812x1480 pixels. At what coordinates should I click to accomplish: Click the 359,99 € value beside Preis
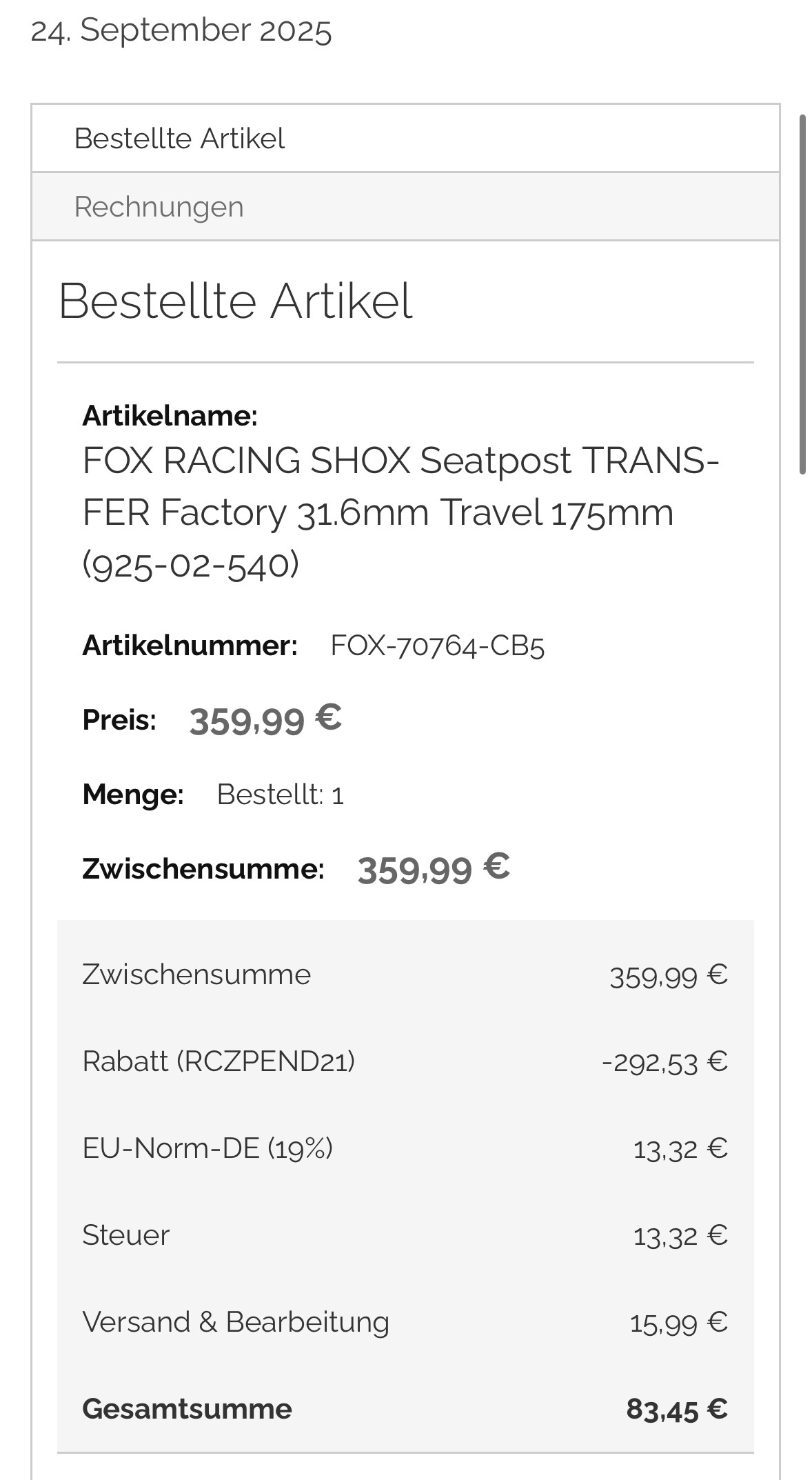[265, 719]
